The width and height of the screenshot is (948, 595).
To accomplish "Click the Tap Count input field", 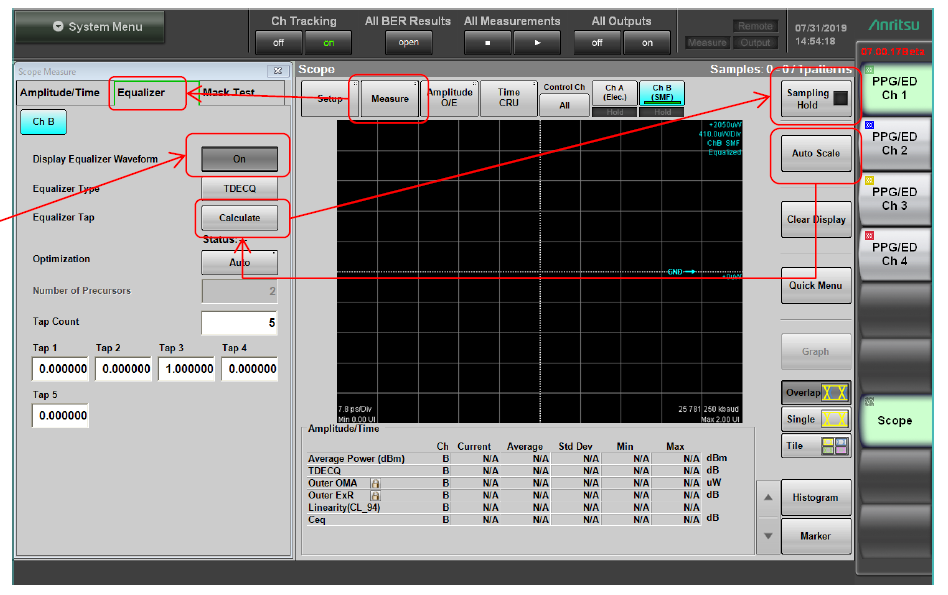I will pyautogui.click(x=239, y=322).
